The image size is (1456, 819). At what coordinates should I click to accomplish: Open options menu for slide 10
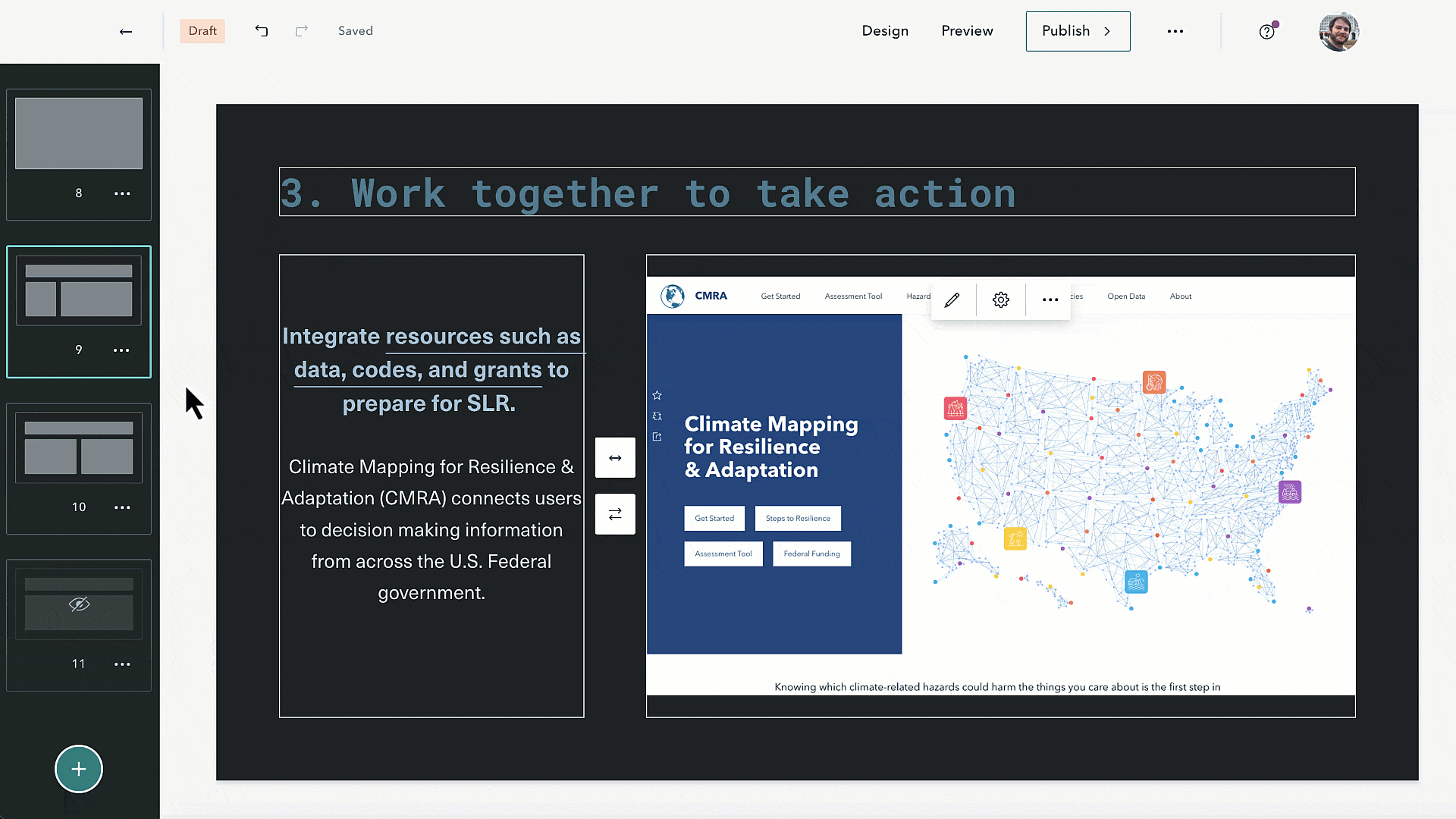click(122, 507)
